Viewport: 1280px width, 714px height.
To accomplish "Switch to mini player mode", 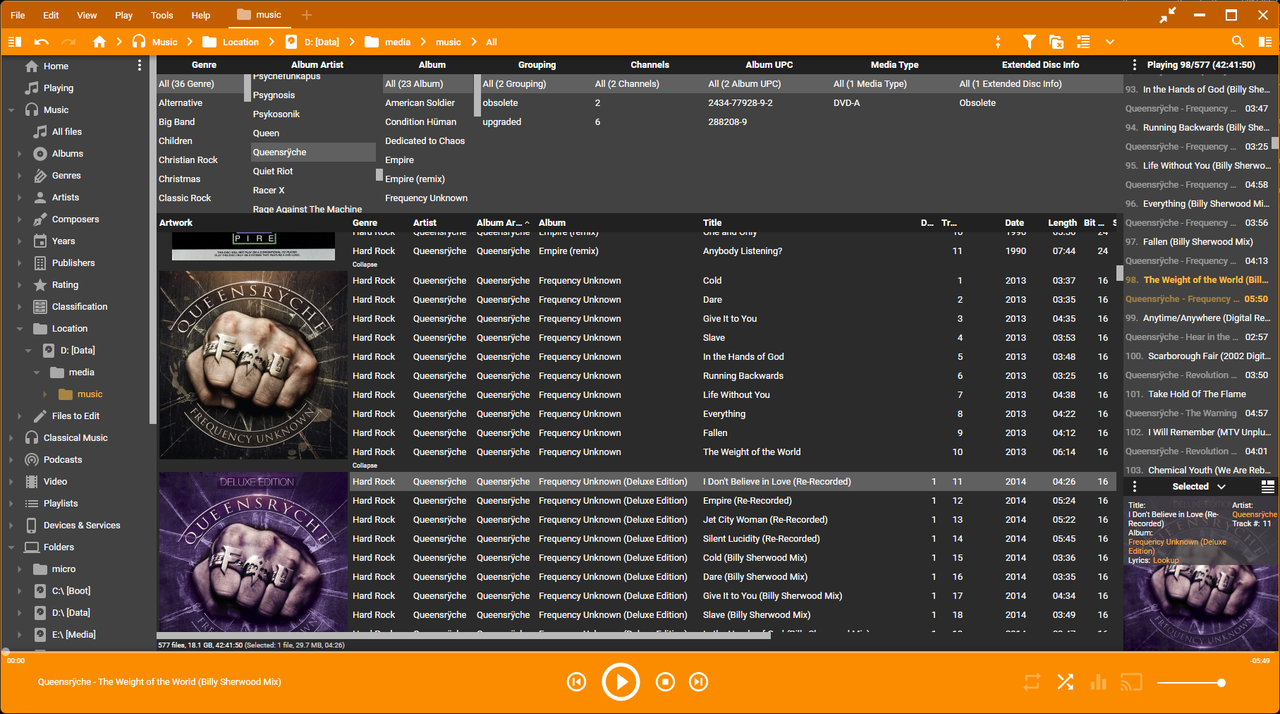I will click(x=1168, y=15).
